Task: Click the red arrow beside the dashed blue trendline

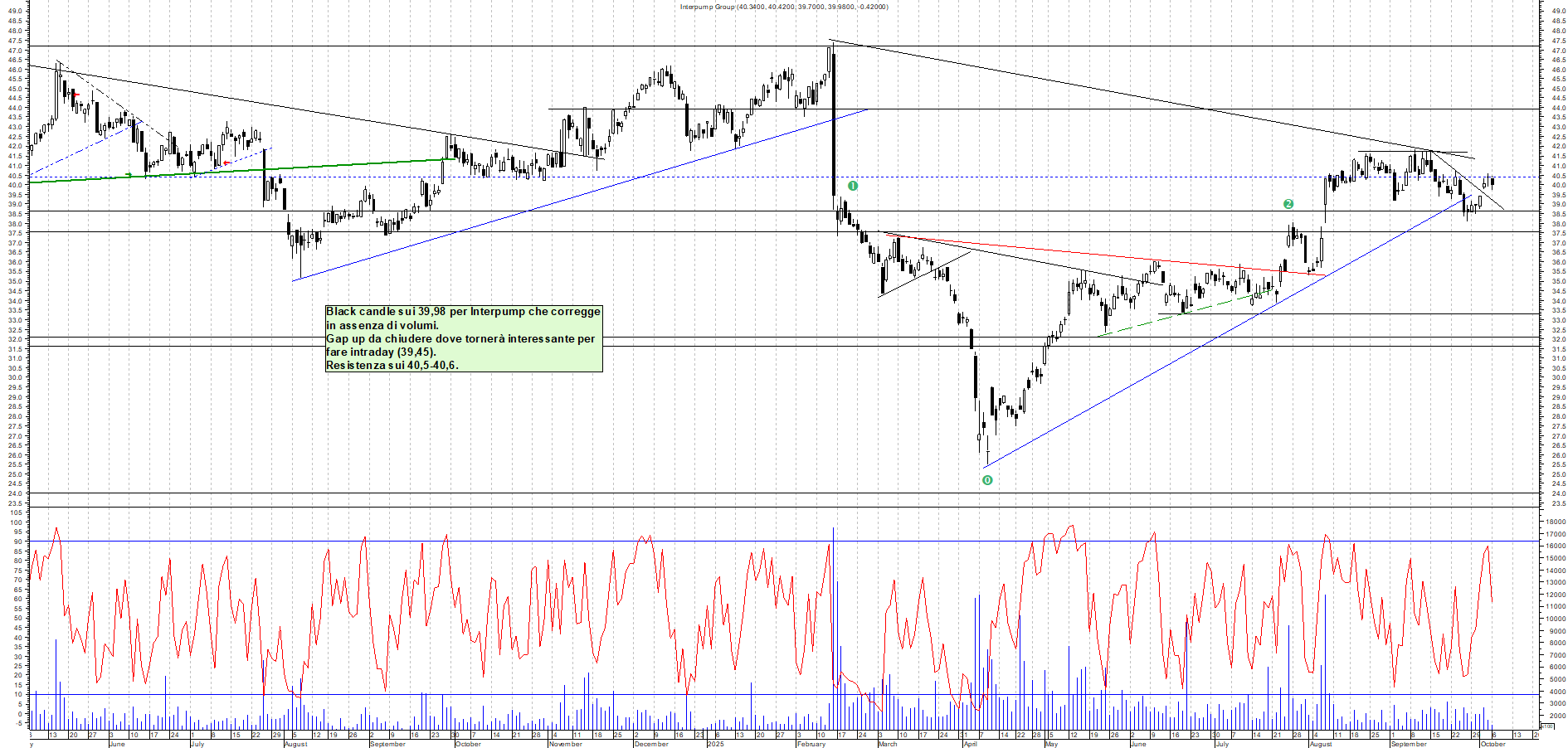Action: (x=226, y=163)
